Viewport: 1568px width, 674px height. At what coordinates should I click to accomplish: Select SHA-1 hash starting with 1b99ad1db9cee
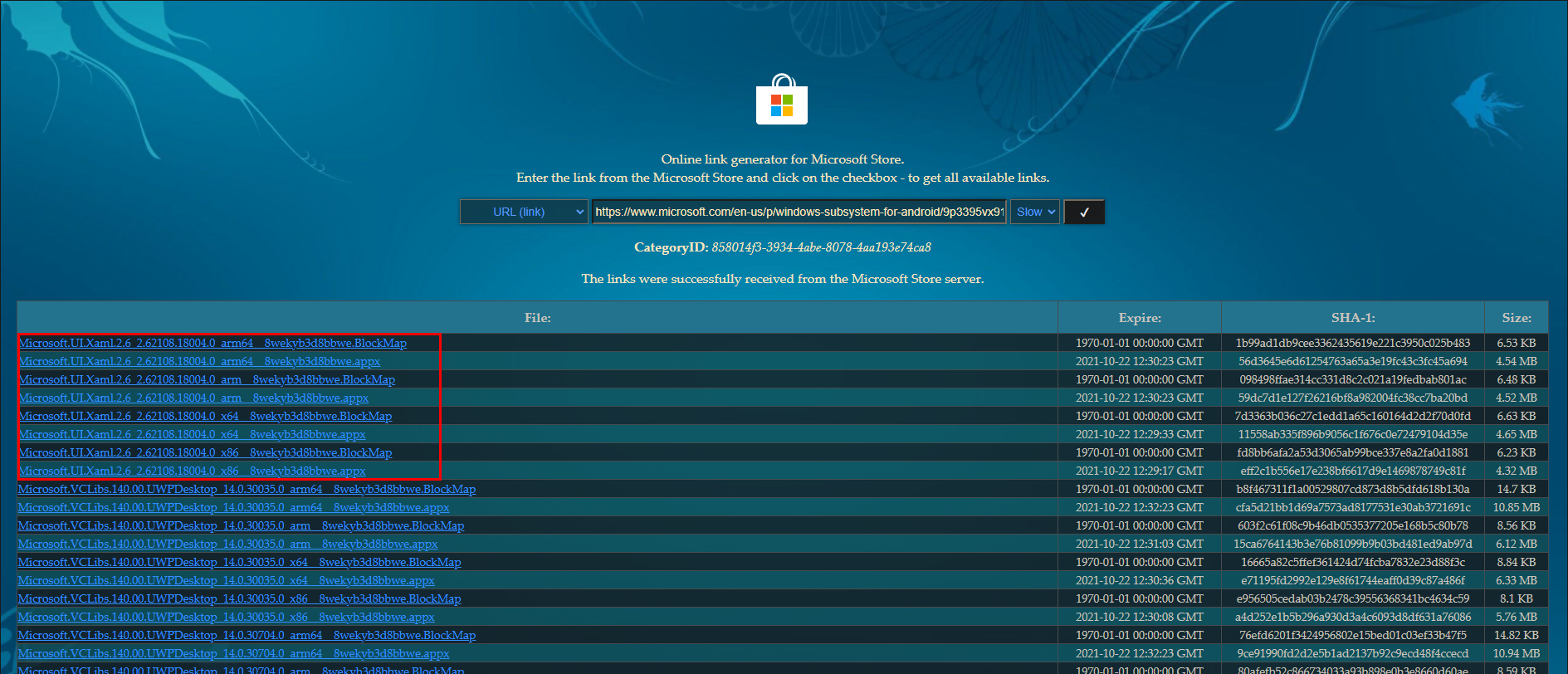[x=1353, y=343]
